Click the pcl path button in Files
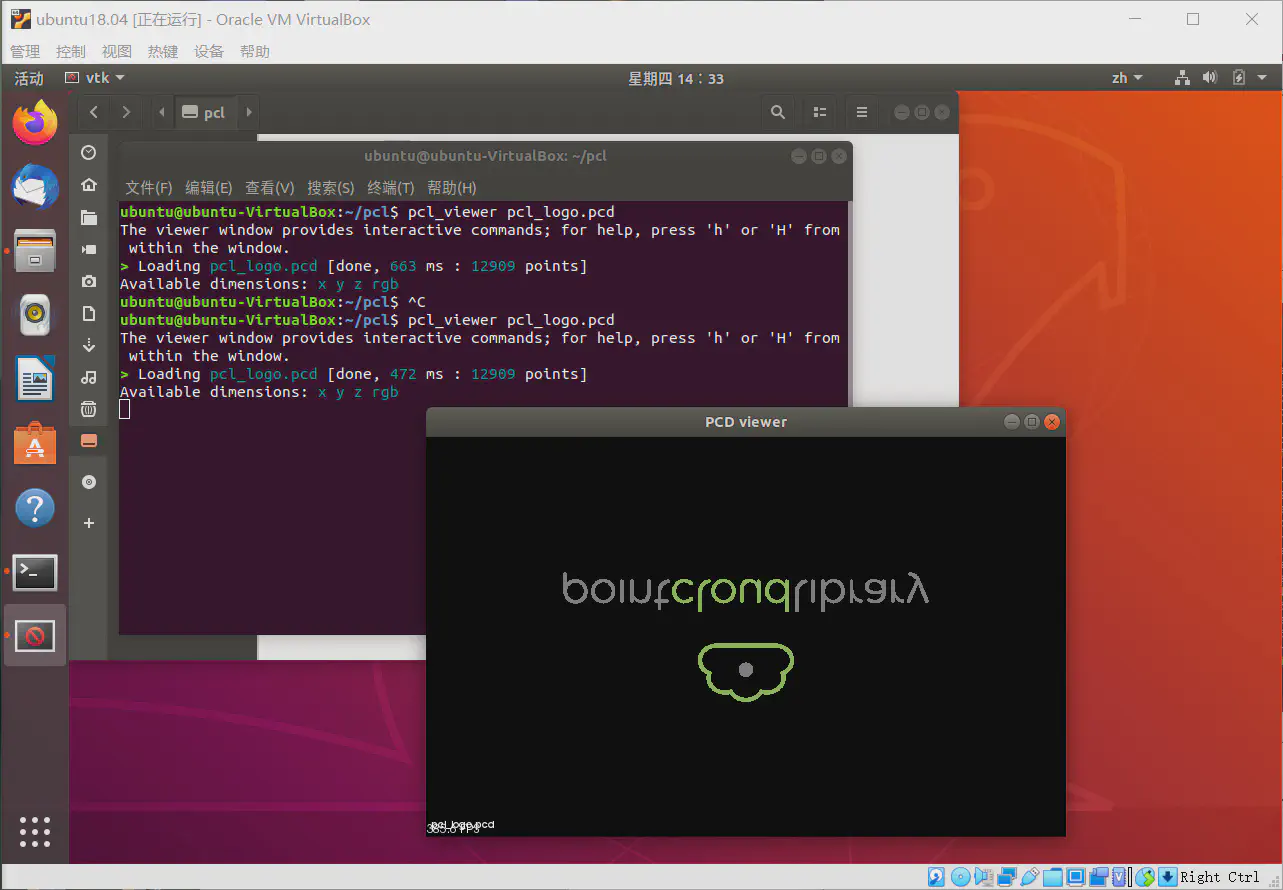The image size is (1283, 890). (x=204, y=113)
